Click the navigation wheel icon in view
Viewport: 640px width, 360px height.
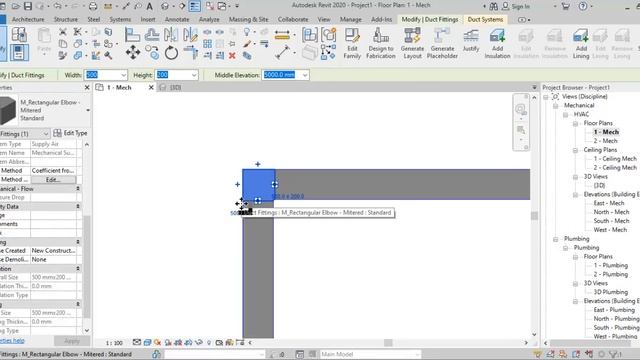pos(520,109)
